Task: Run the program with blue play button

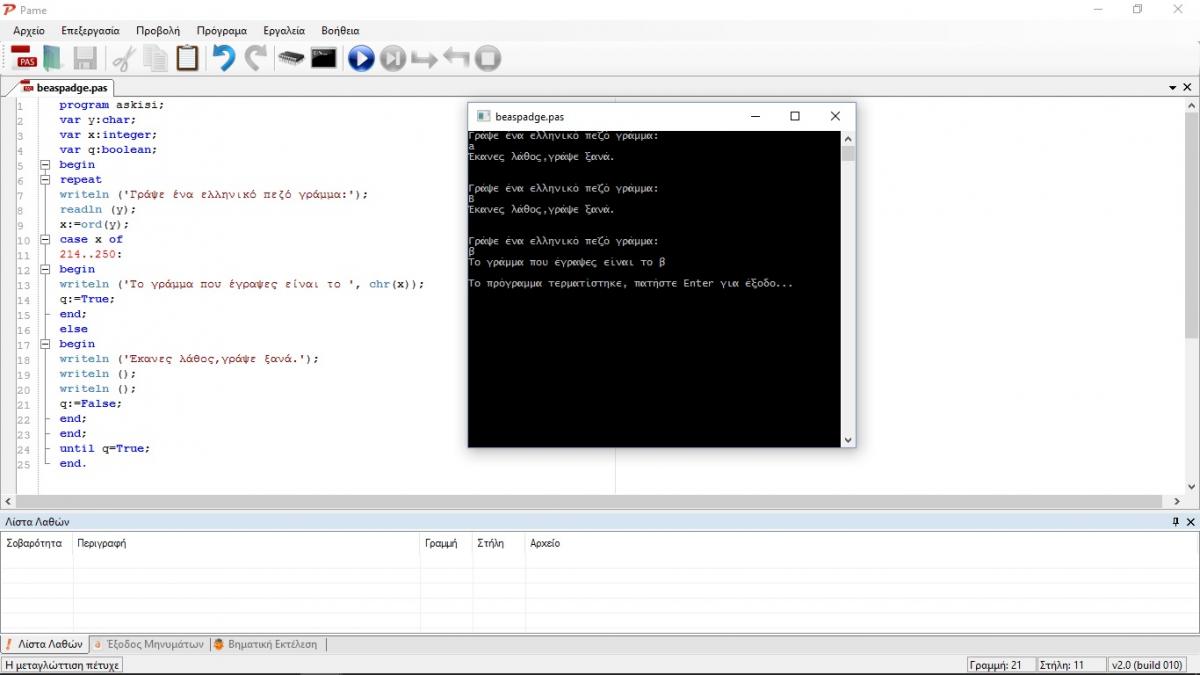Action: 361,58
